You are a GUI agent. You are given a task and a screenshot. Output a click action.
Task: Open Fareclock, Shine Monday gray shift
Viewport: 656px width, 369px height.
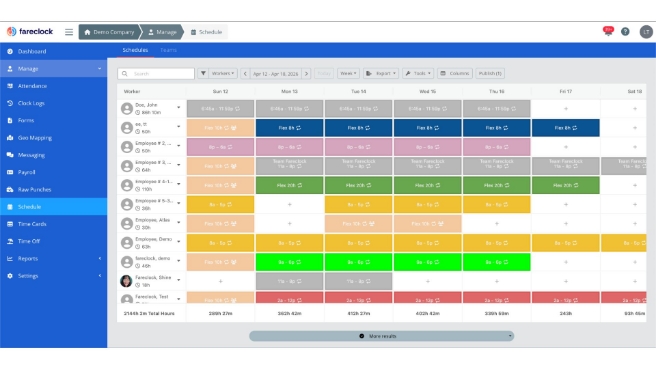(x=290, y=282)
